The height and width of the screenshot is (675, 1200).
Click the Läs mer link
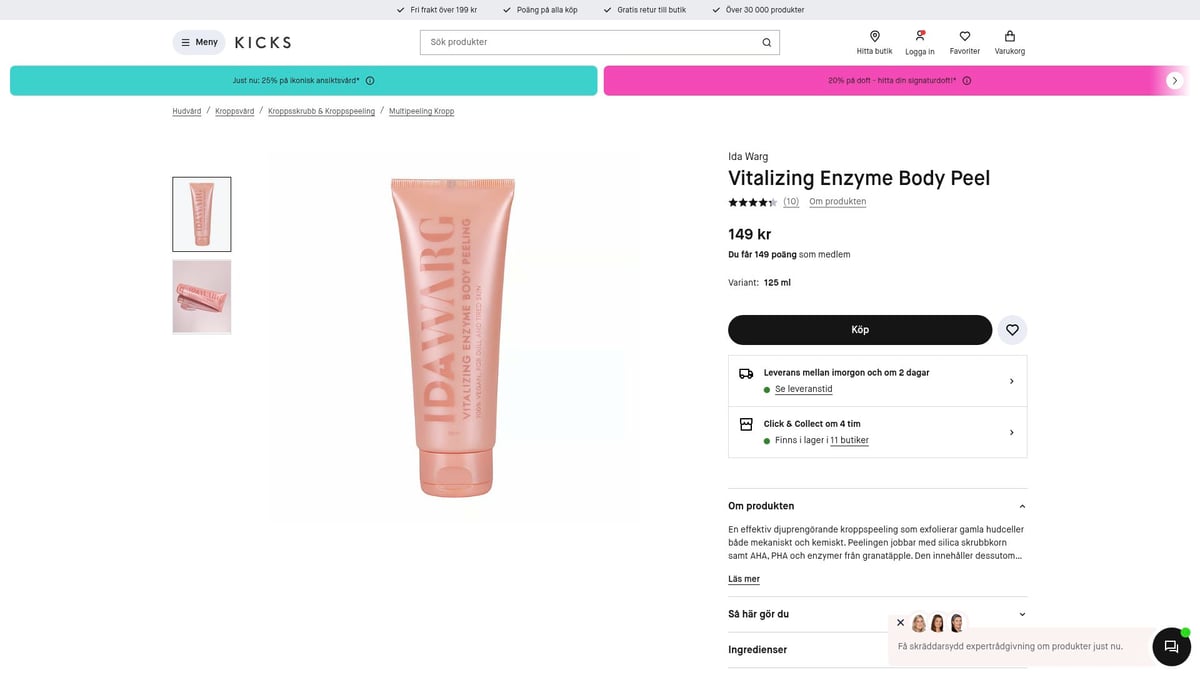click(x=744, y=579)
